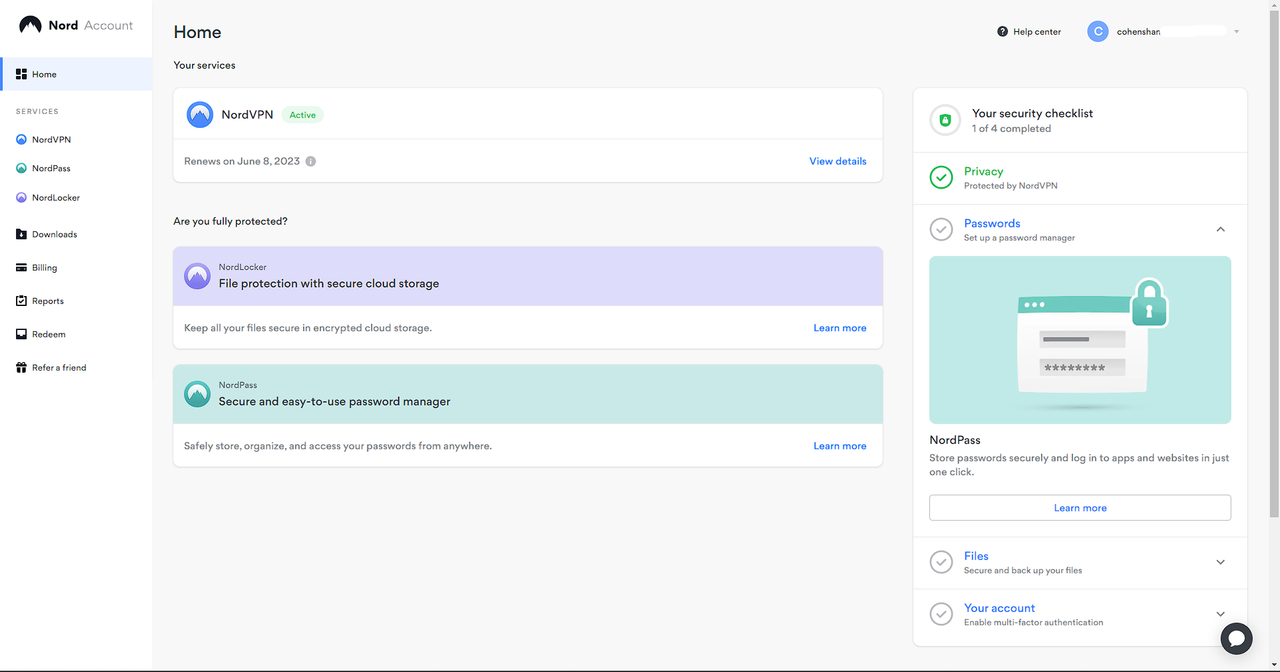Click the NordPass password manager banner
The image size is (1280, 672).
point(528,394)
